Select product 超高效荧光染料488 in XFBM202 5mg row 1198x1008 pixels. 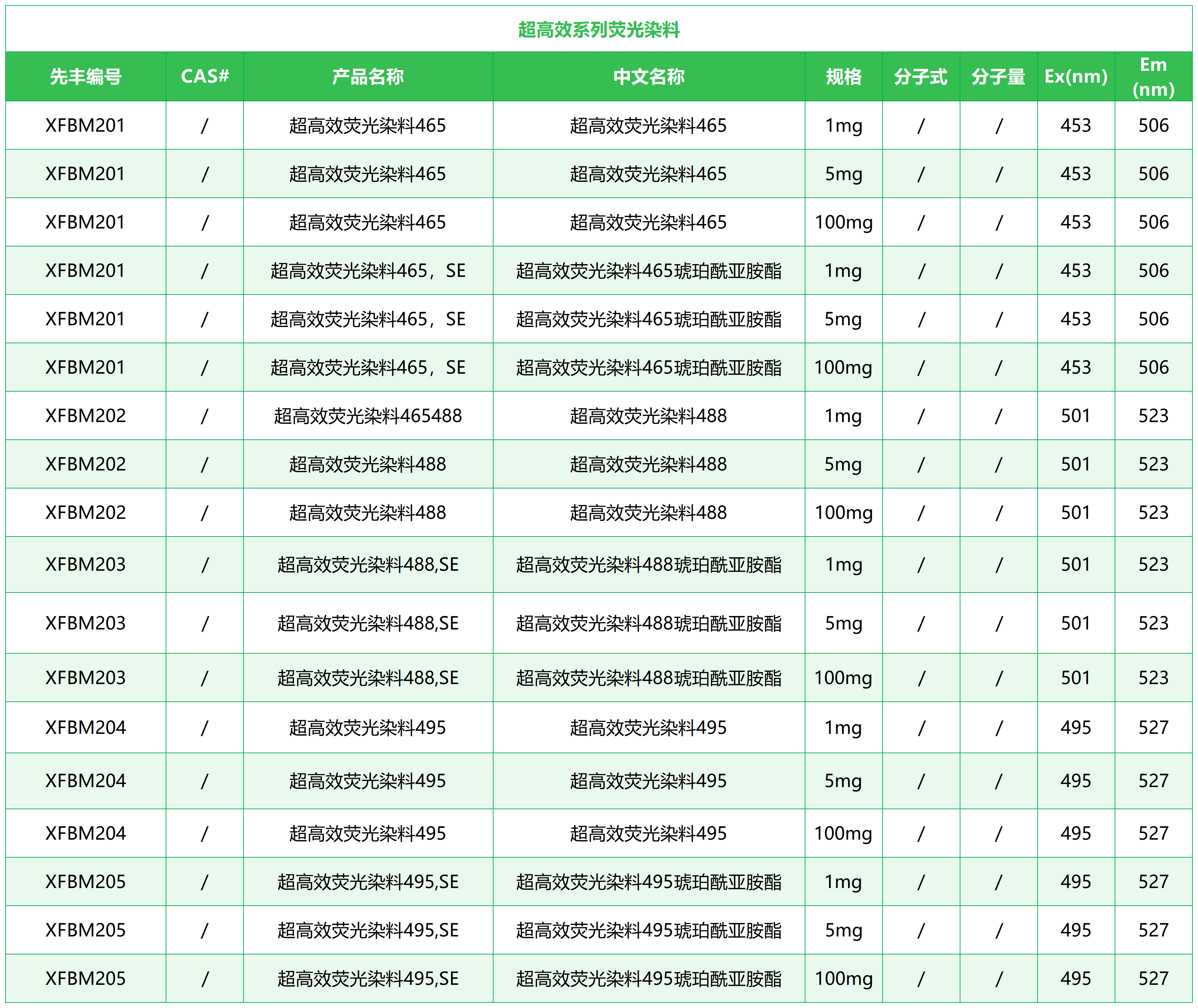click(368, 465)
